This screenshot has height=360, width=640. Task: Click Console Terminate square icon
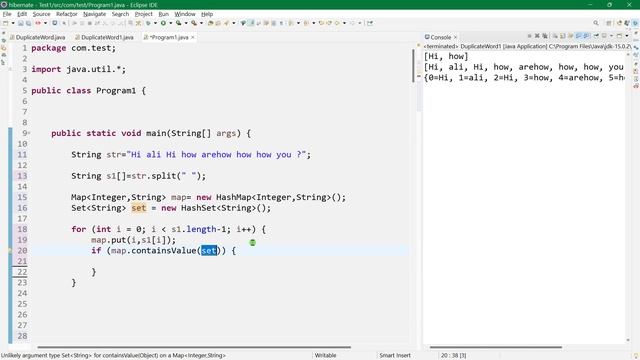point(529,36)
